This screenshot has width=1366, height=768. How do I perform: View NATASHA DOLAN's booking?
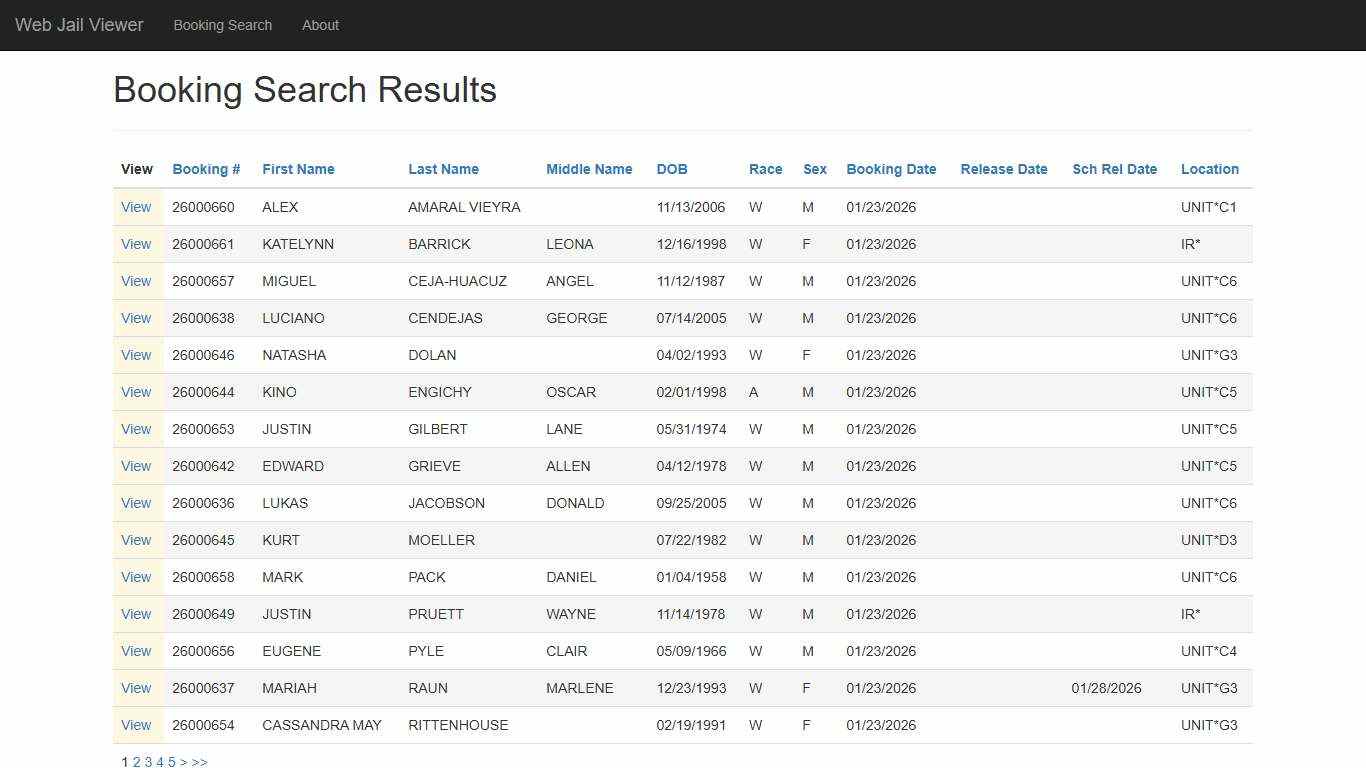(136, 355)
